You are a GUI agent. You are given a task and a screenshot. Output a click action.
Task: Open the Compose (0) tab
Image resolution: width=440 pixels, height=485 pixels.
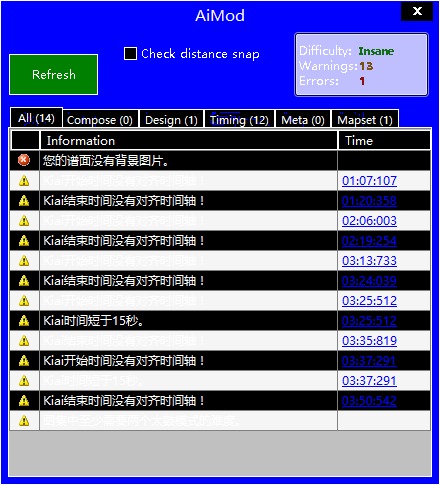click(x=100, y=120)
